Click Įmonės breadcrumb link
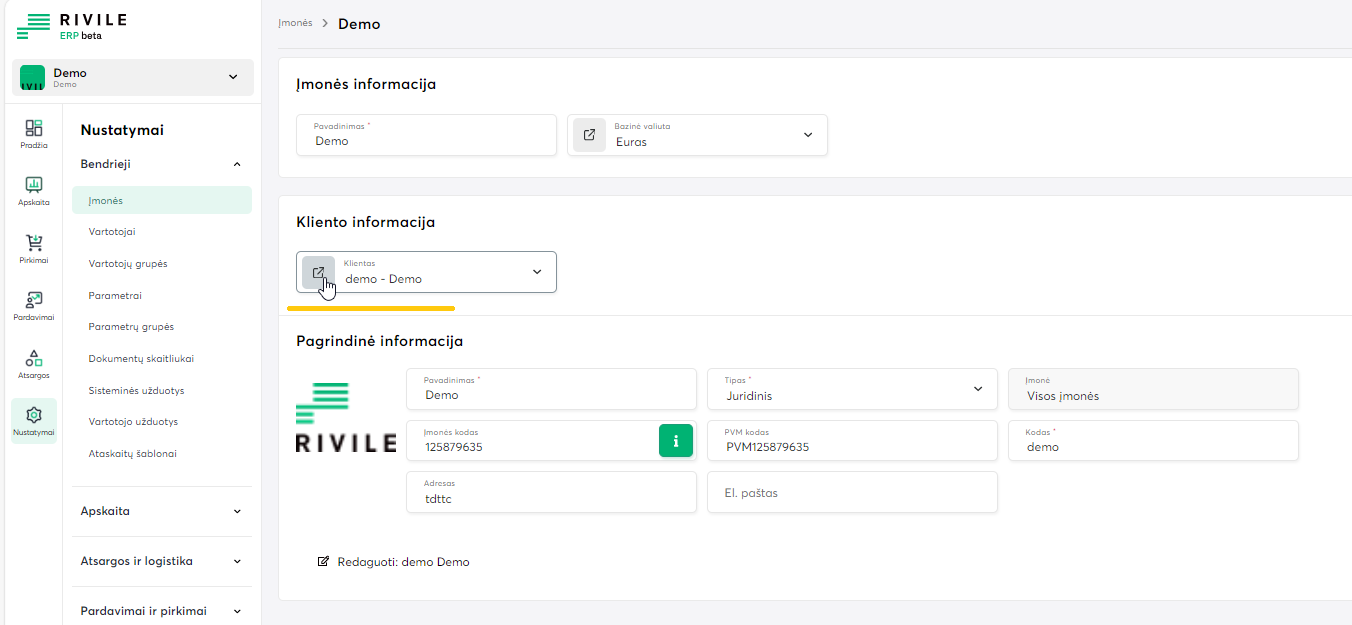This screenshot has height=625, width=1352. [x=295, y=23]
